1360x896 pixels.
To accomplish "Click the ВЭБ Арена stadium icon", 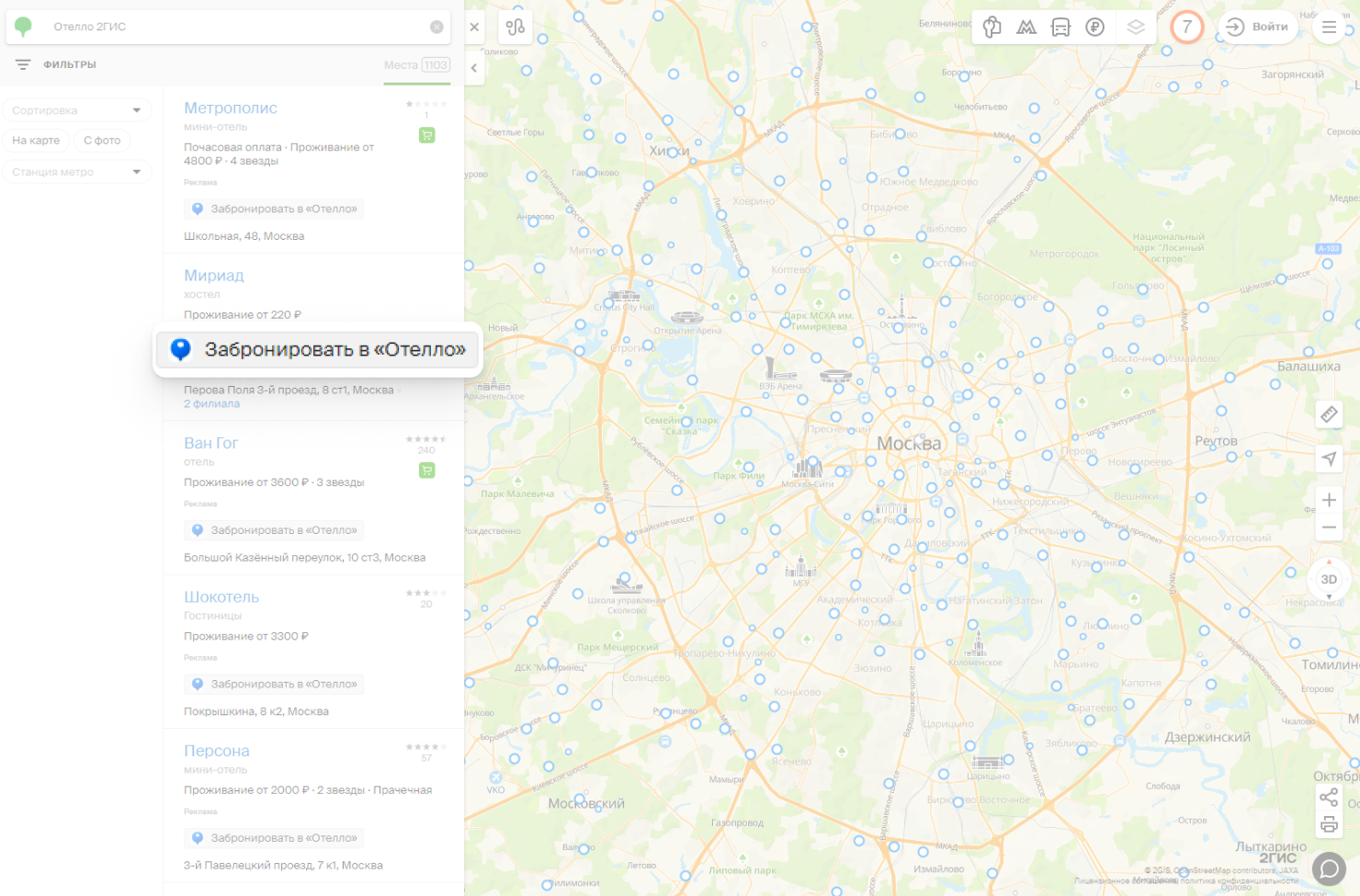I will click(x=779, y=369).
